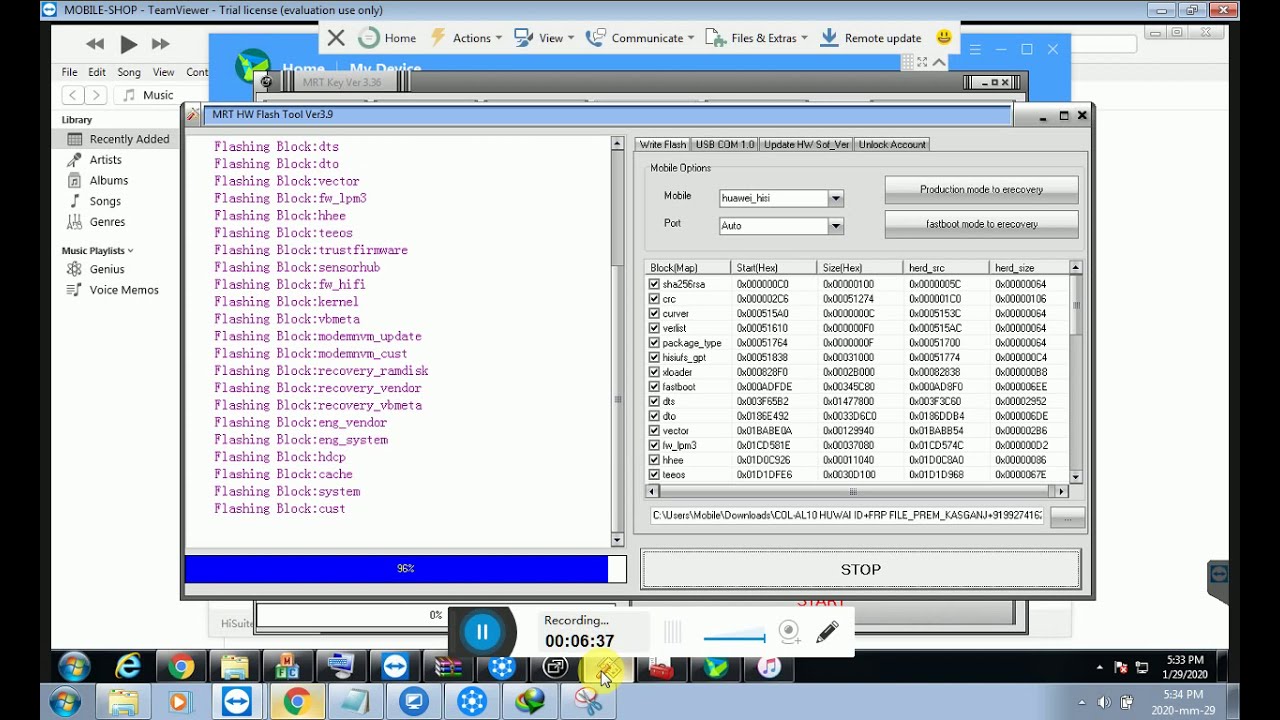
Task: Uncheck the package_type block checkbox
Action: [654, 343]
